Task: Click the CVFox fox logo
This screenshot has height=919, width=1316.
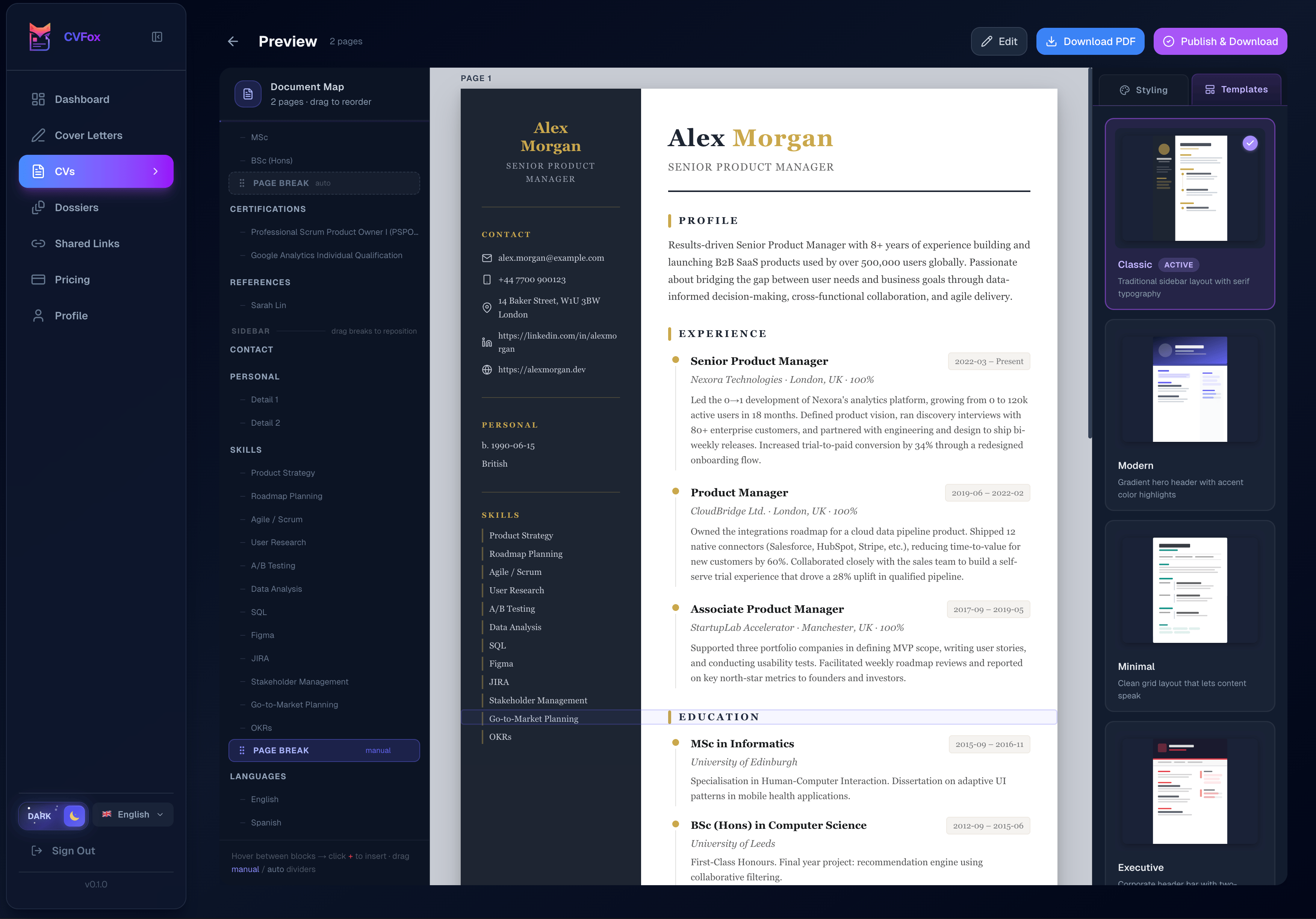Action: point(39,36)
